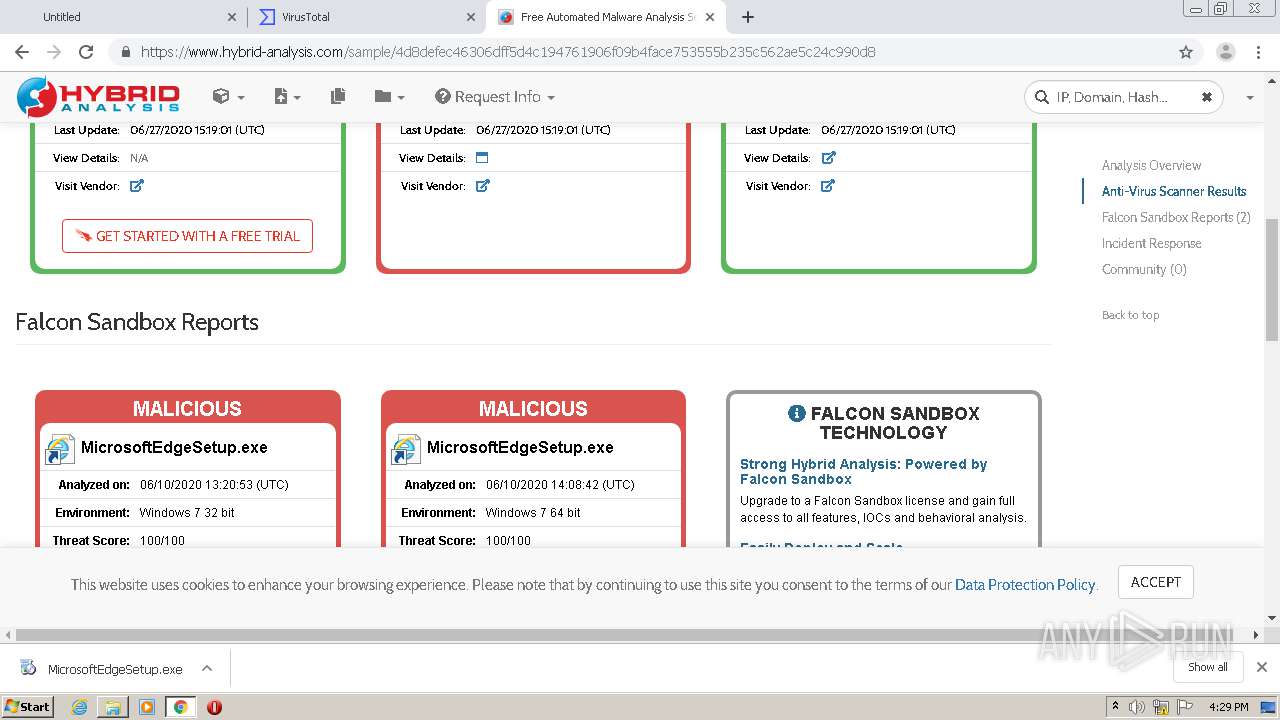Click Strong Hybrid Analysis: Powered by Falcon Sandbox heading

863,471
